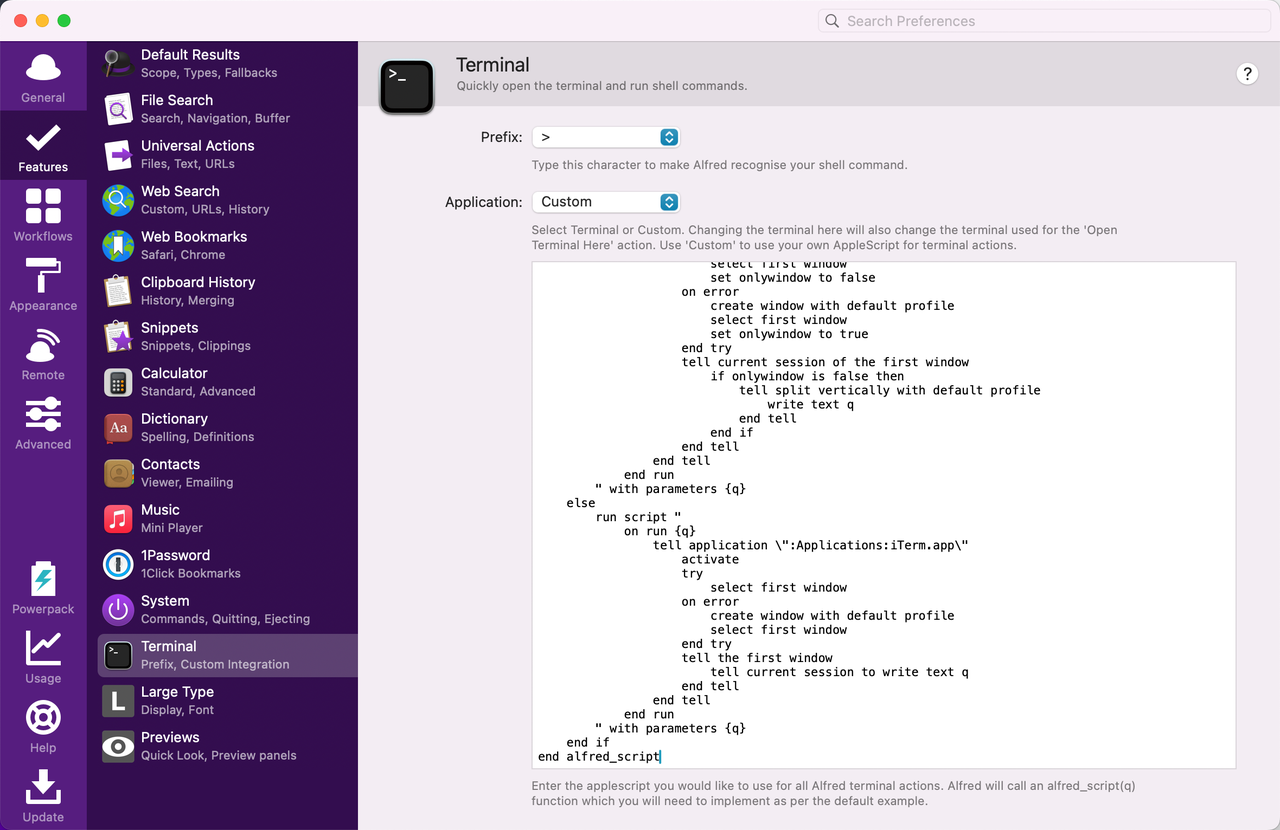Viewport: 1280px width, 830px height.
Task: Click the Update icon
Action: click(x=43, y=796)
